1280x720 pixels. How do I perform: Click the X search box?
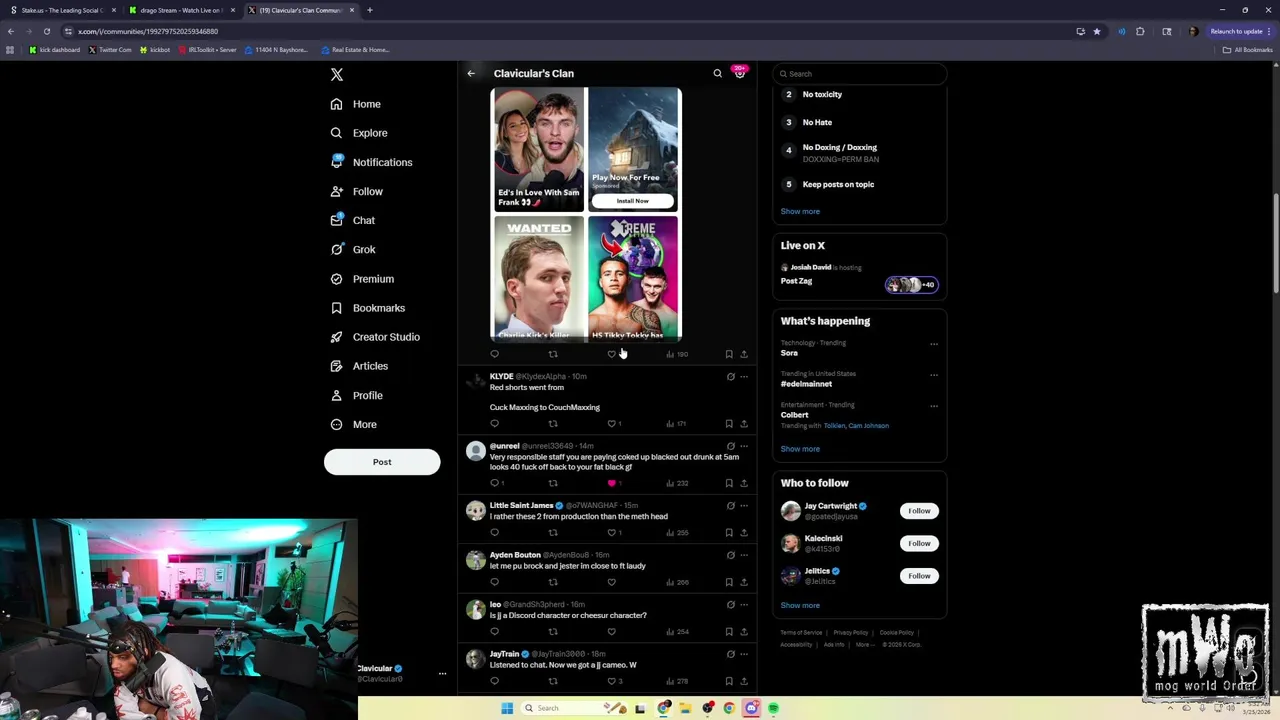(x=860, y=74)
